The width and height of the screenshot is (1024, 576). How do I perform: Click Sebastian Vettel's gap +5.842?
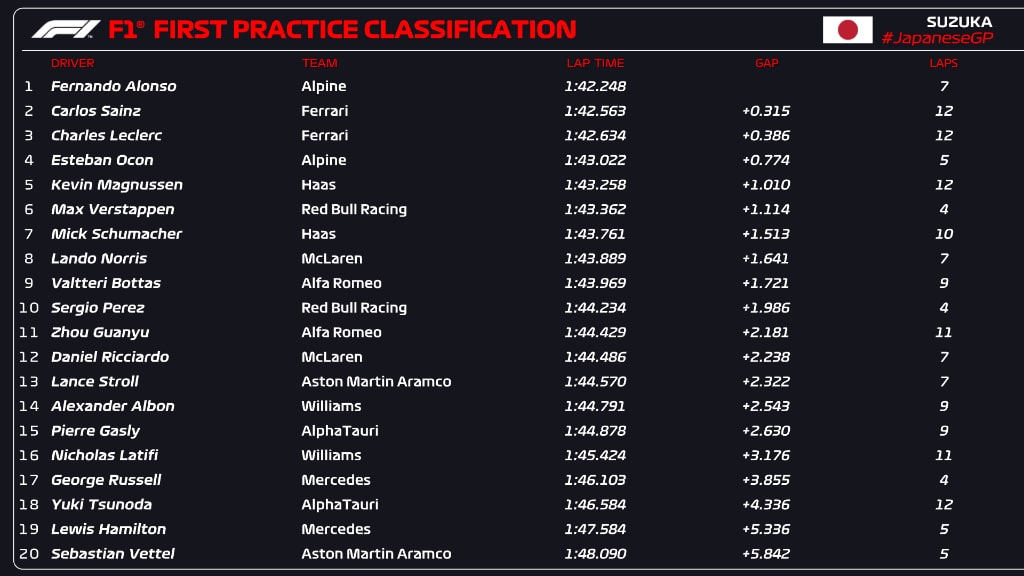[x=765, y=554]
